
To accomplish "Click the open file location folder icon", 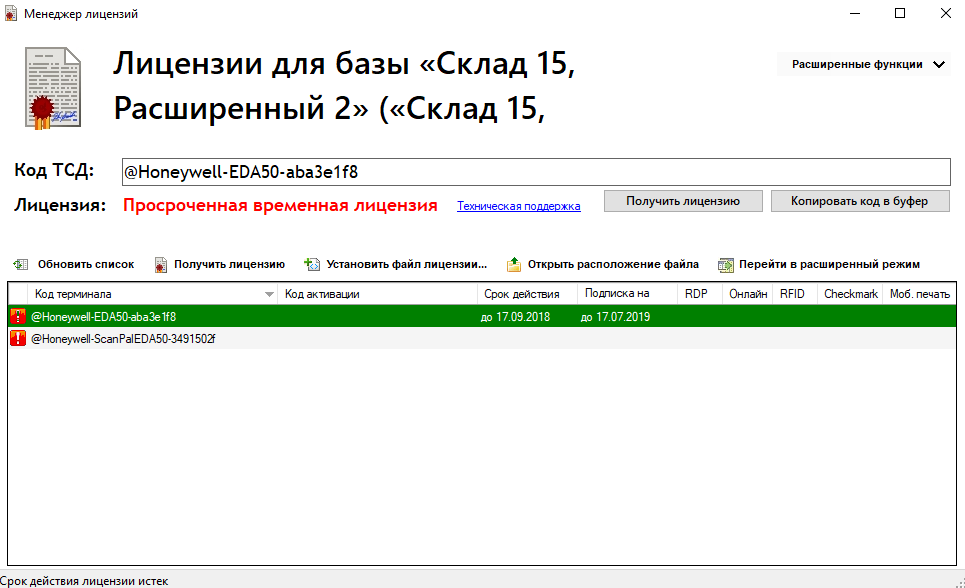I will (513, 264).
